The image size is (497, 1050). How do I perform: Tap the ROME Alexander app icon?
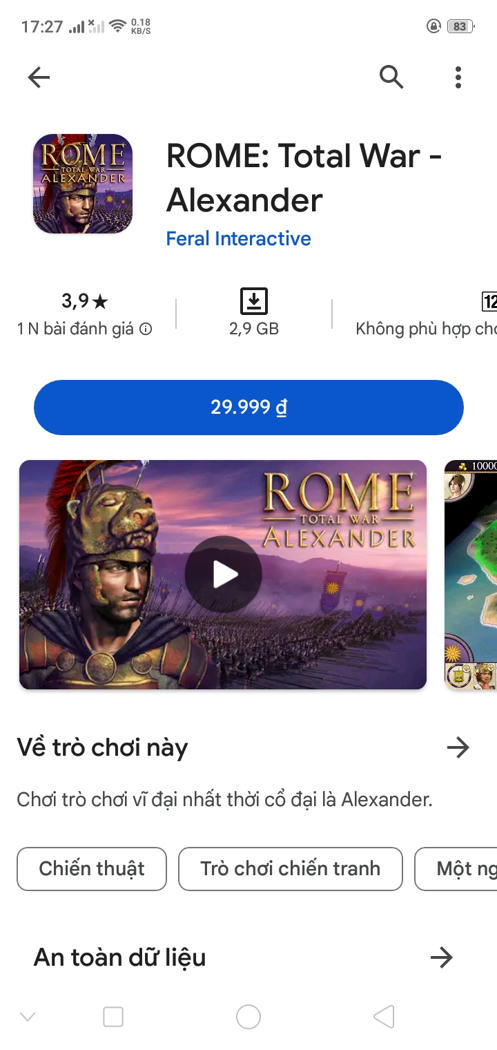click(x=82, y=183)
